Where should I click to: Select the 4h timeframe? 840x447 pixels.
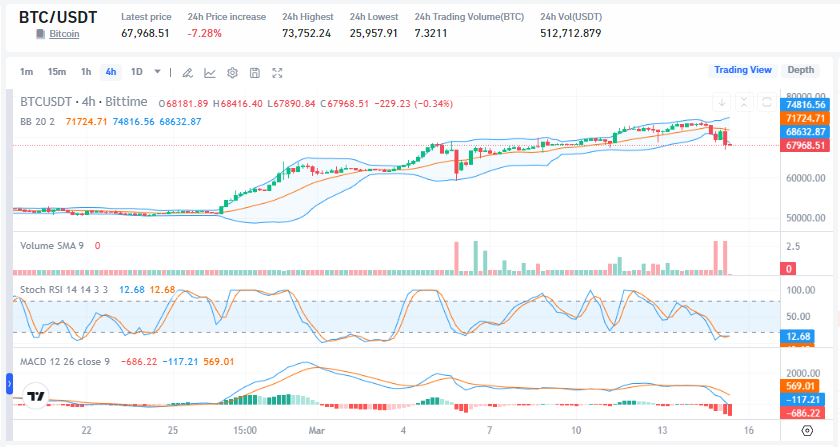click(x=110, y=72)
